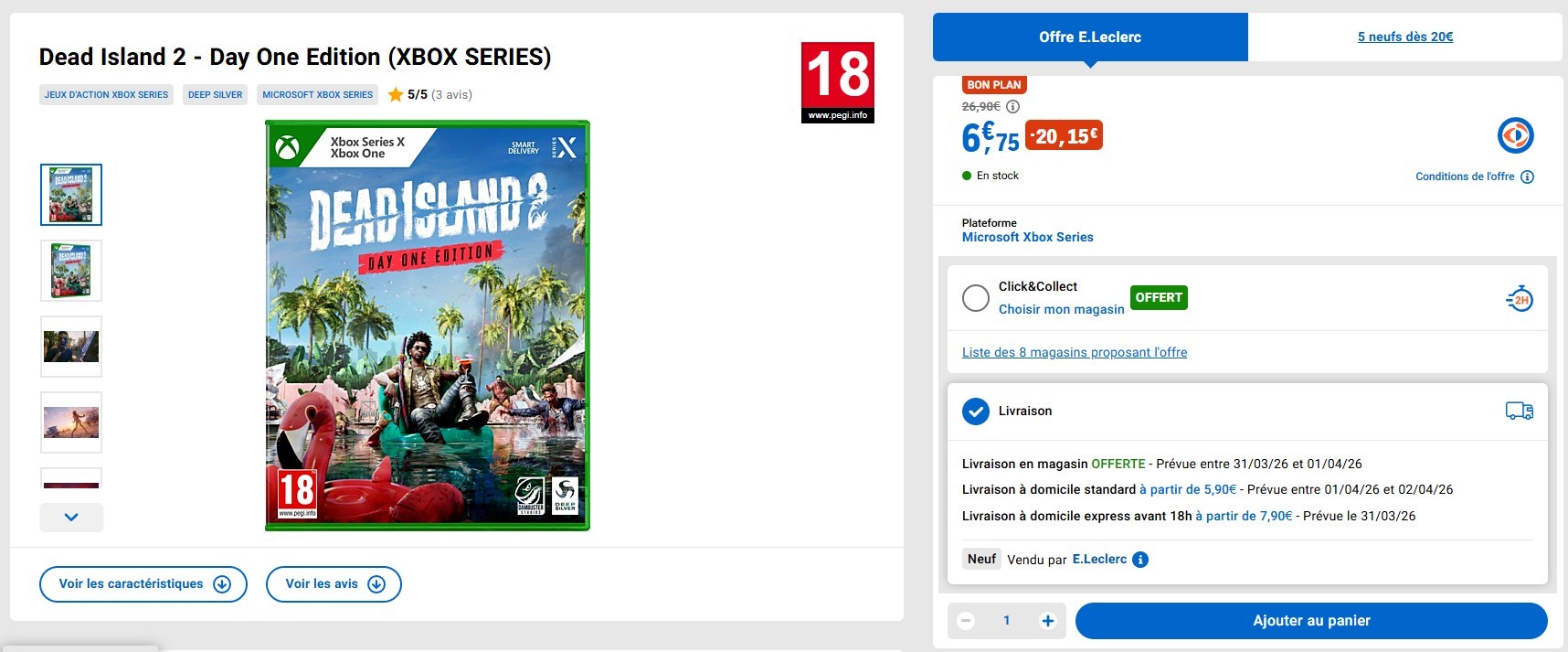1568x652 pixels.
Task: Click the info icon beside 26,90€ price
Action: (x=1012, y=106)
